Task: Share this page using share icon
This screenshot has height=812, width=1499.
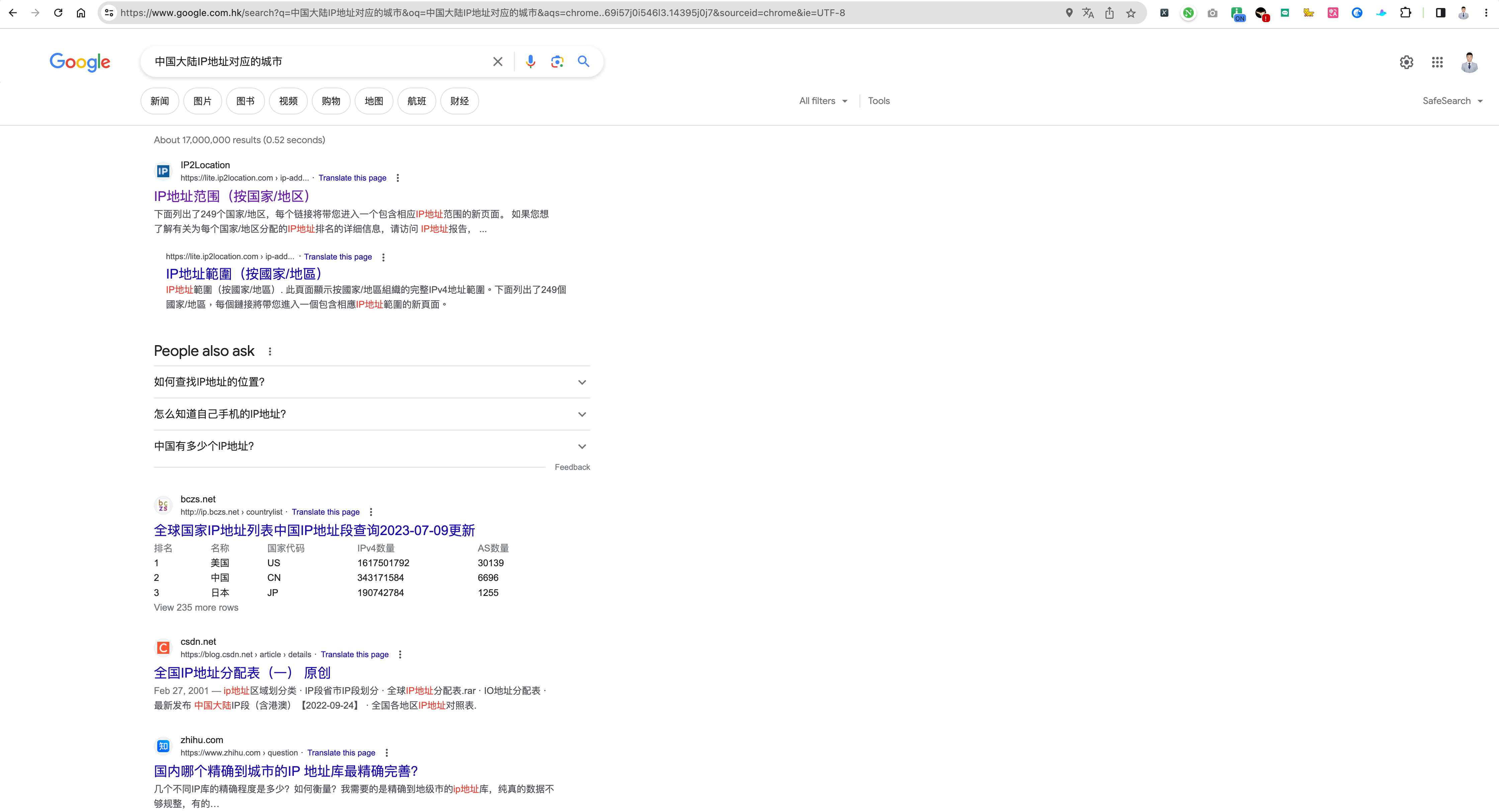Action: pyautogui.click(x=1110, y=13)
